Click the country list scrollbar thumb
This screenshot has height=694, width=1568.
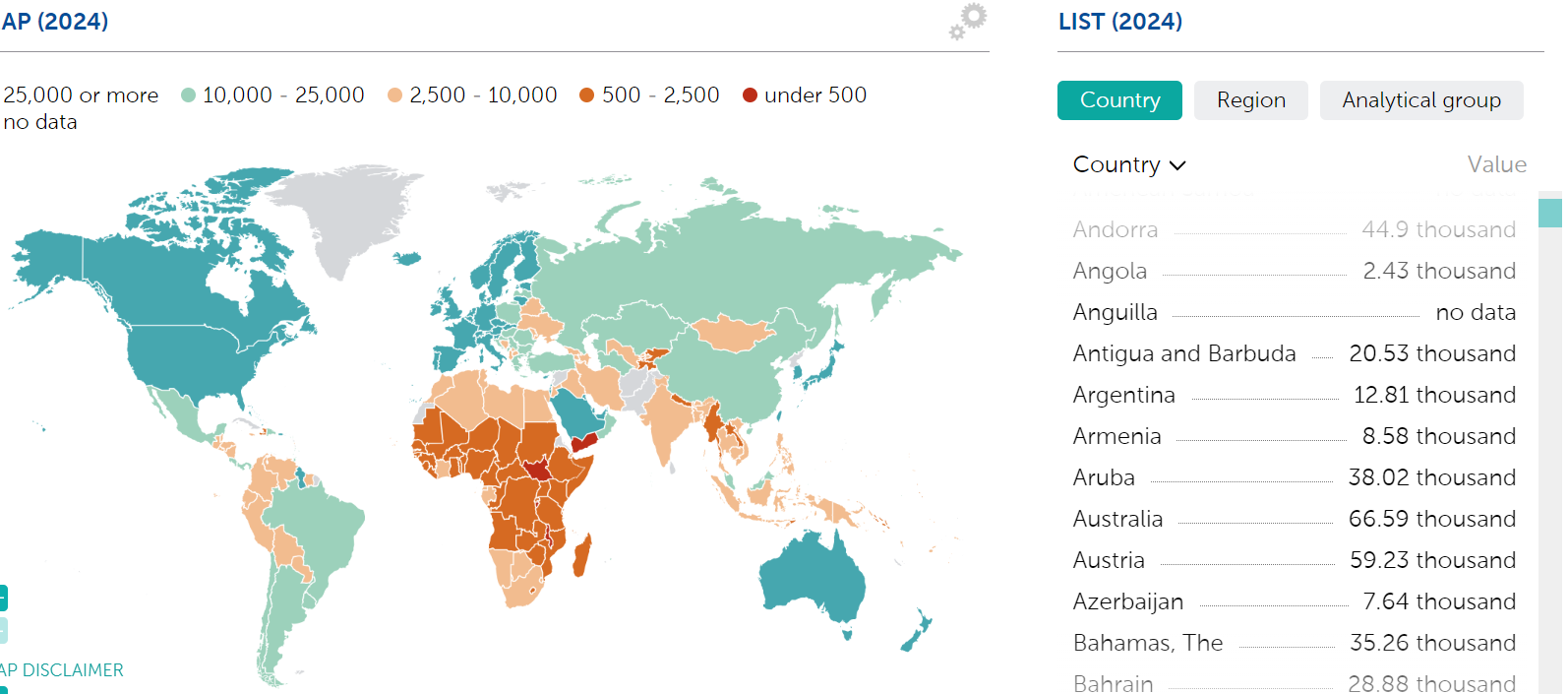[x=1549, y=213]
